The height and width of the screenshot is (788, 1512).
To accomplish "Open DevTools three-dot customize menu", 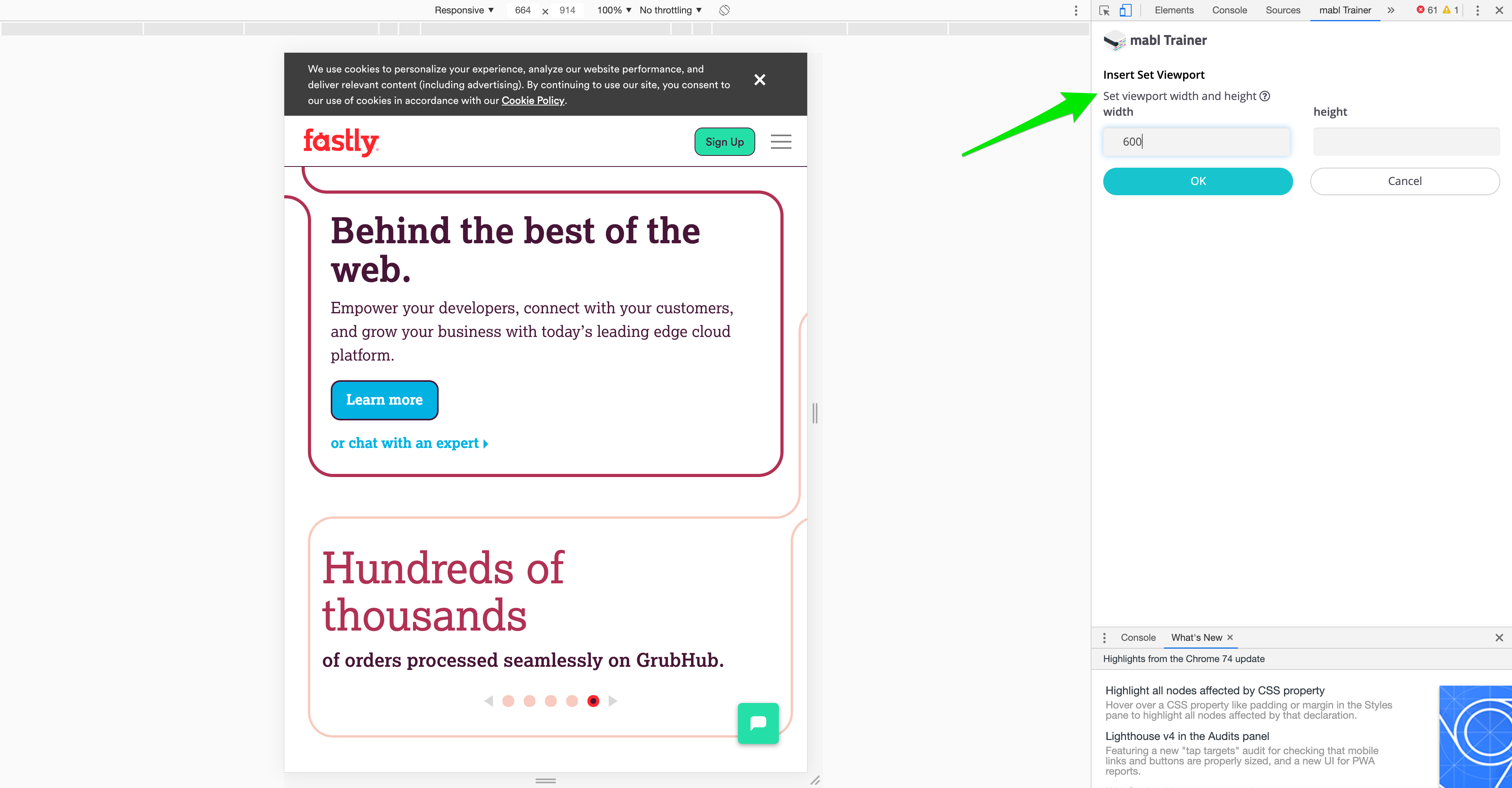I will coord(1477,10).
